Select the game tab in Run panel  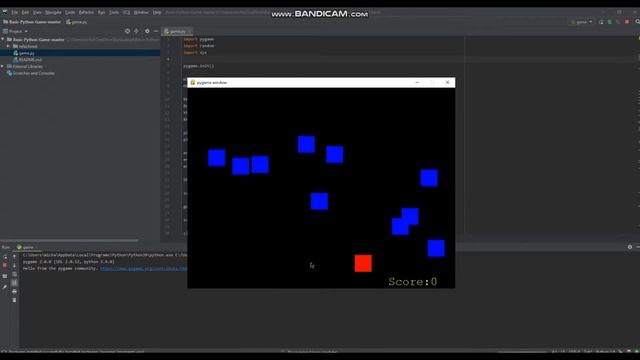(26, 247)
